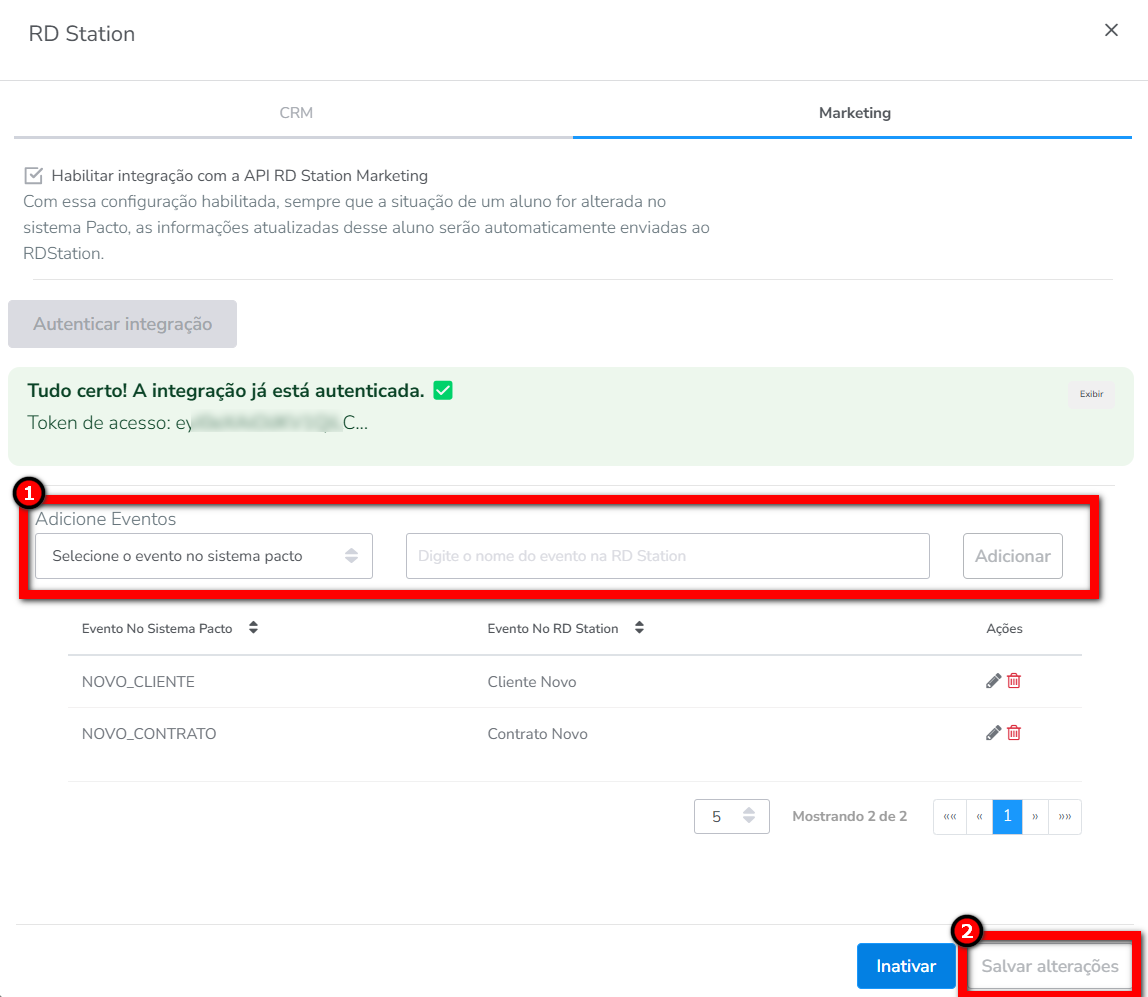Delete the NOVO_CLIENTE event row
The height and width of the screenshot is (997, 1148).
tap(1014, 681)
